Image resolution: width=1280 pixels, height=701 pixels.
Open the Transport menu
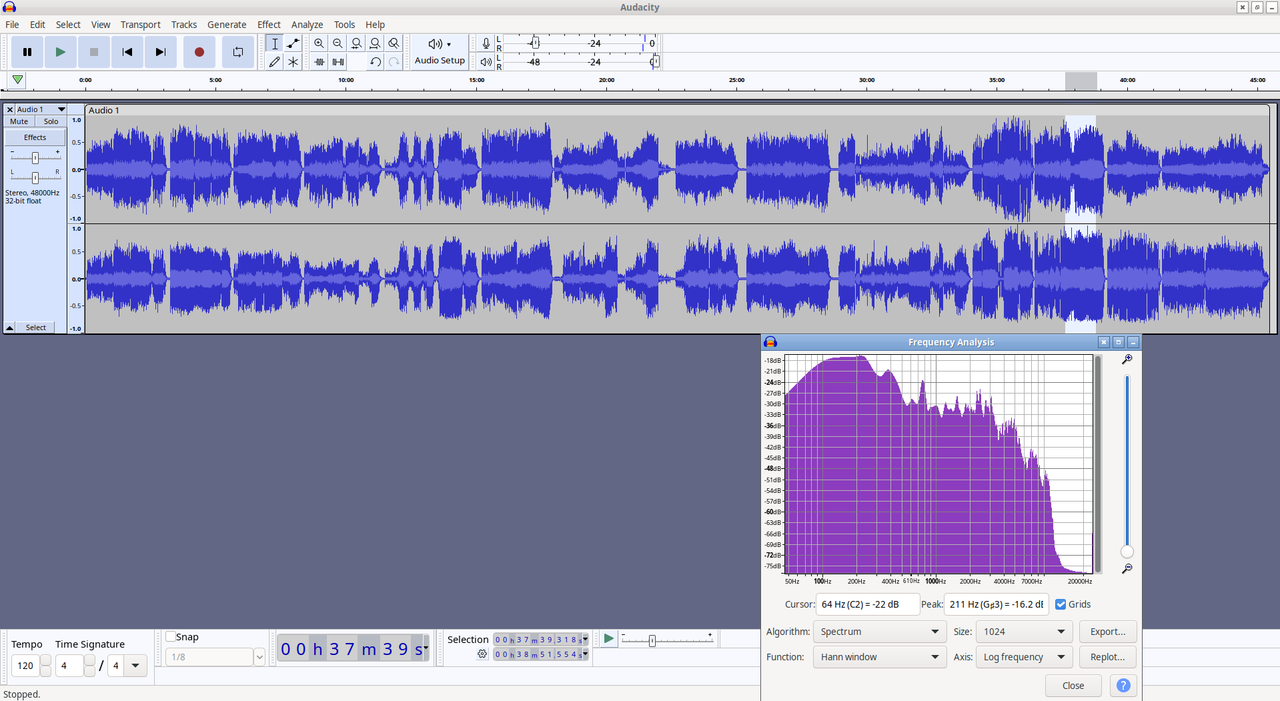tap(140, 24)
